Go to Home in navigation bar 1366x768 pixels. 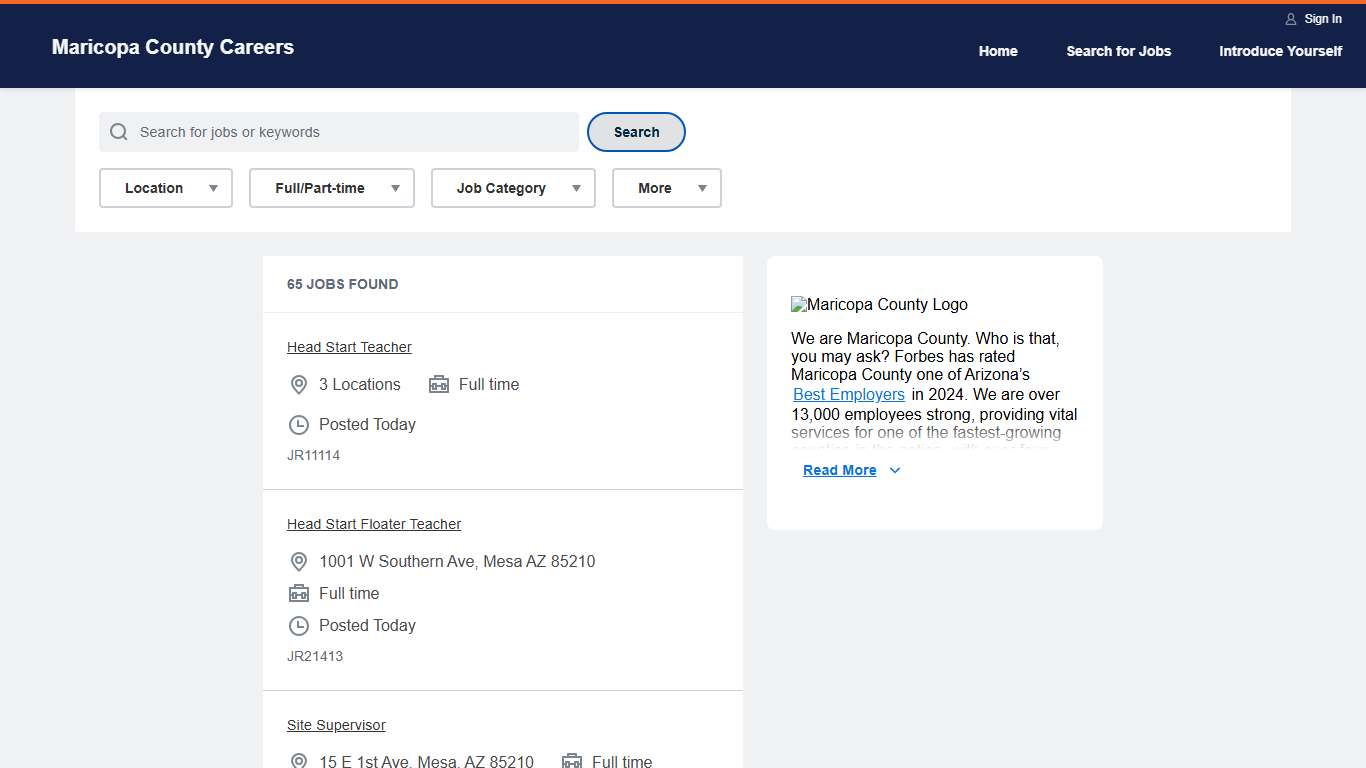click(x=997, y=51)
